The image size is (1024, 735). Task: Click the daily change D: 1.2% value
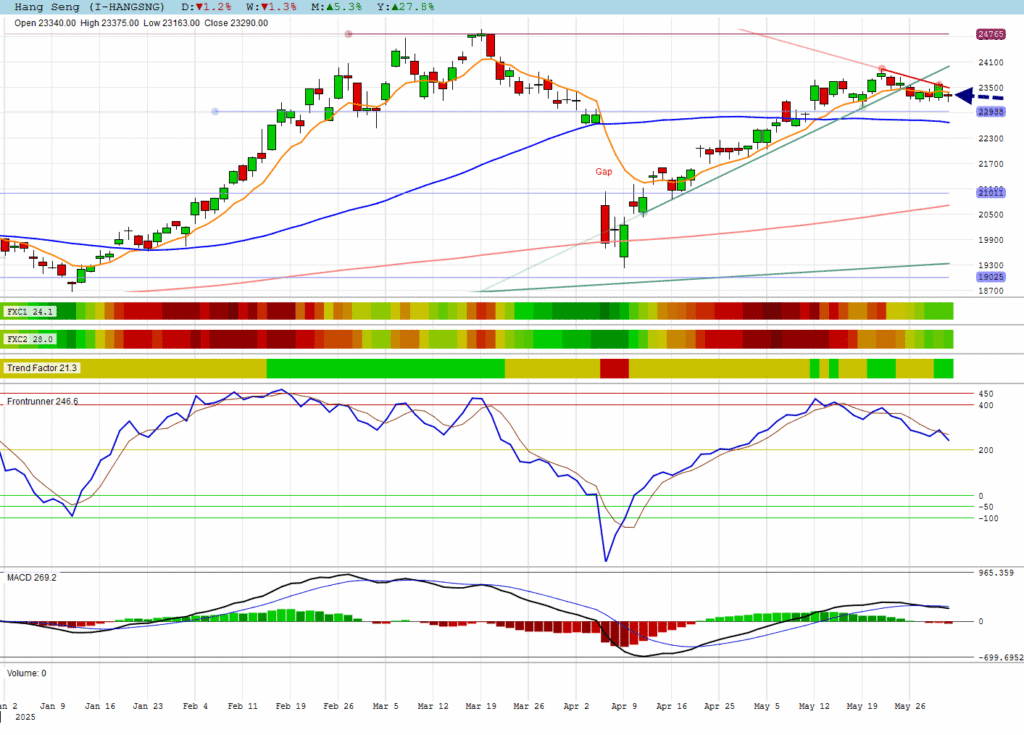pos(206,7)
